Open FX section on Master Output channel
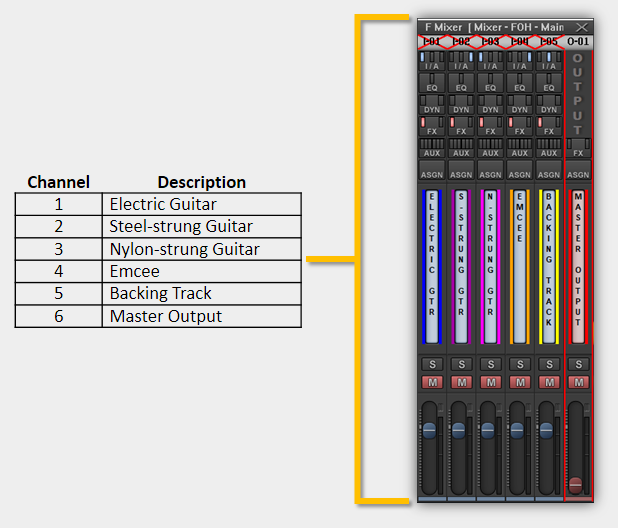The height and width of the screenshot is (528, 618). coord(577,153)
